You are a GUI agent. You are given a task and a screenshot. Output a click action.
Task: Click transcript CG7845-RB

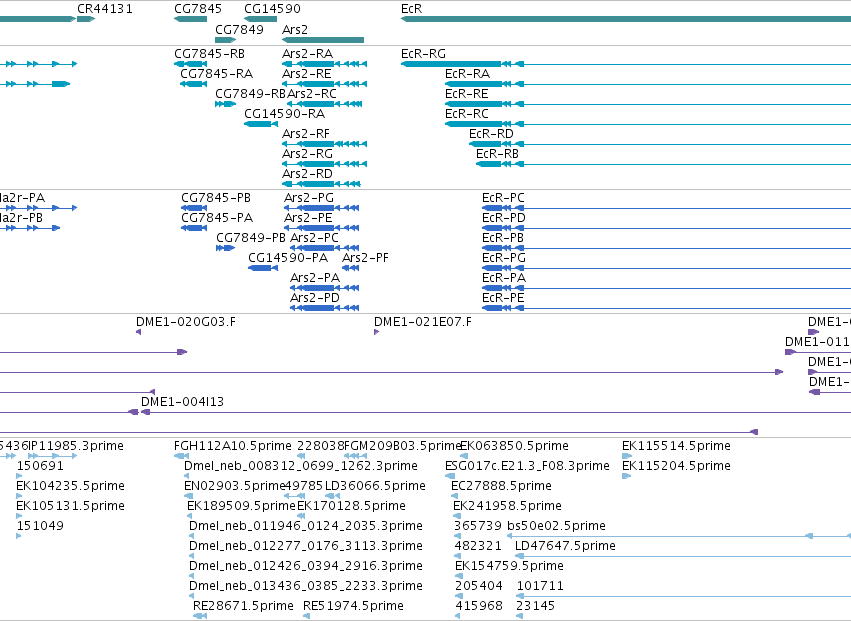click(x=209, y=54)
